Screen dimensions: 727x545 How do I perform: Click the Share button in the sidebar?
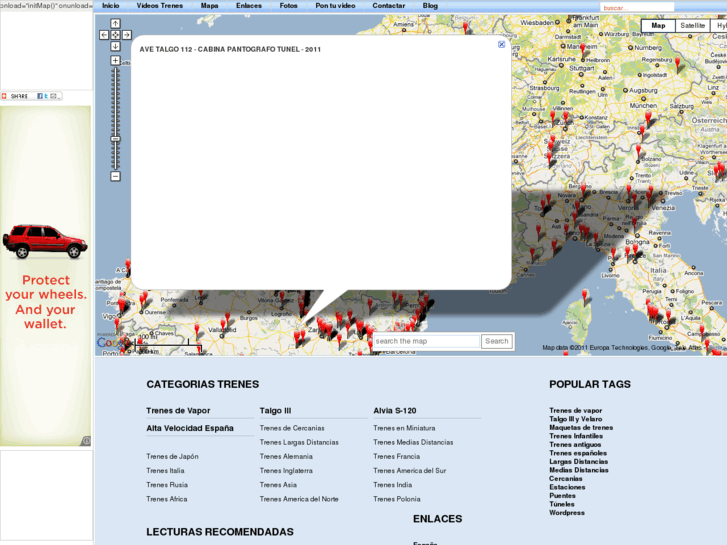pos(15,96)
